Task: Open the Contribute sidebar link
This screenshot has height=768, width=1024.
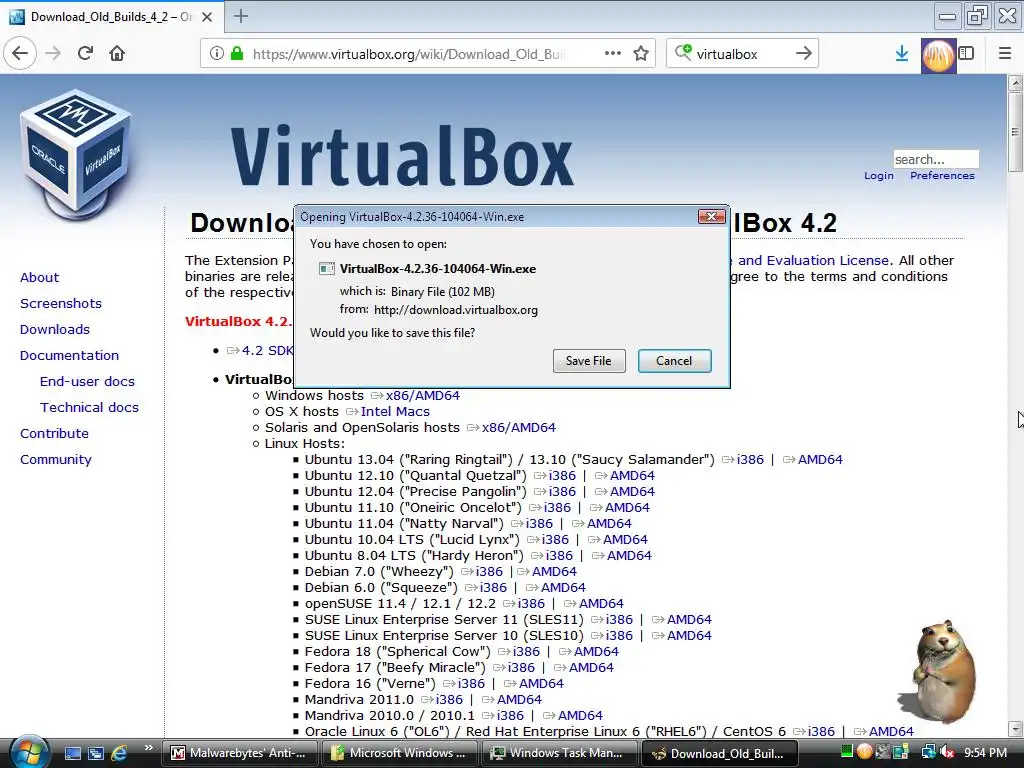Action: [54, 434]
